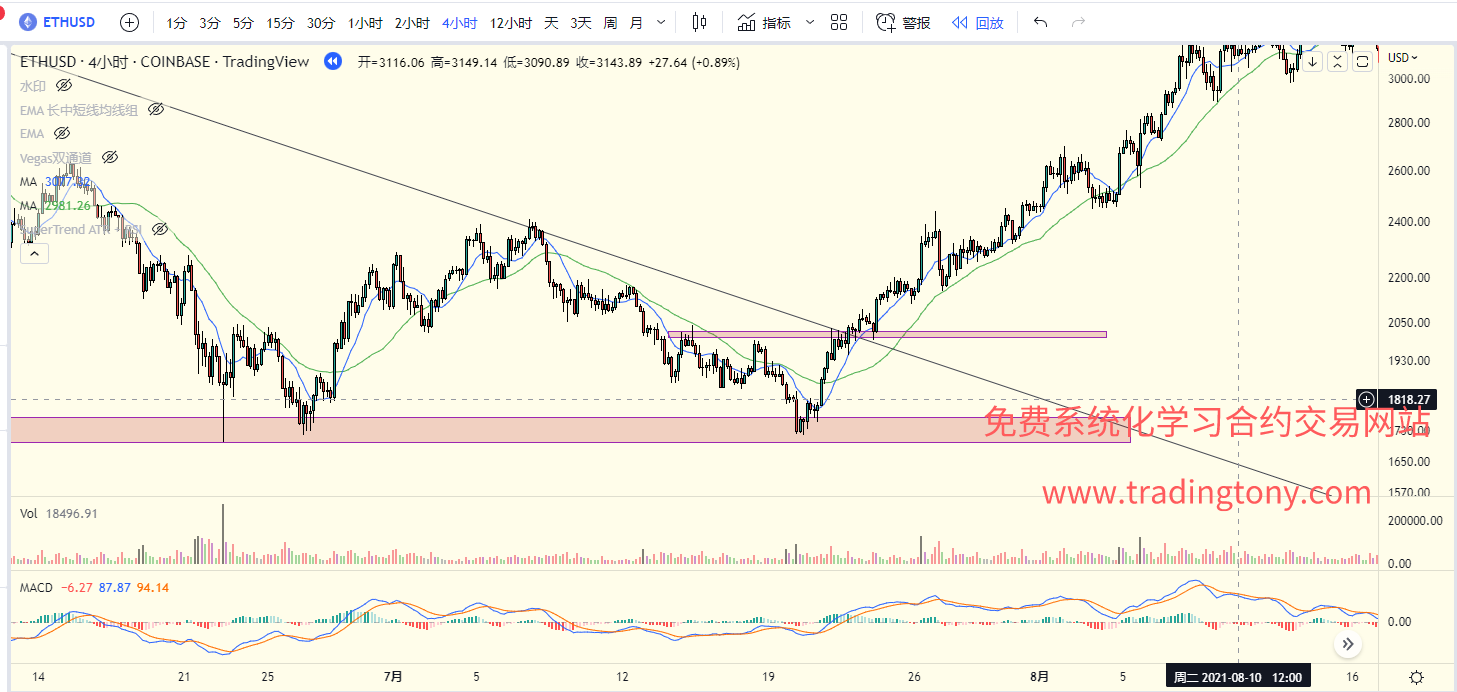Show the 水印 indicator via eye icon
This screenshot has width=1457, height=692.
pyautogui.click(x=64, y=86)
